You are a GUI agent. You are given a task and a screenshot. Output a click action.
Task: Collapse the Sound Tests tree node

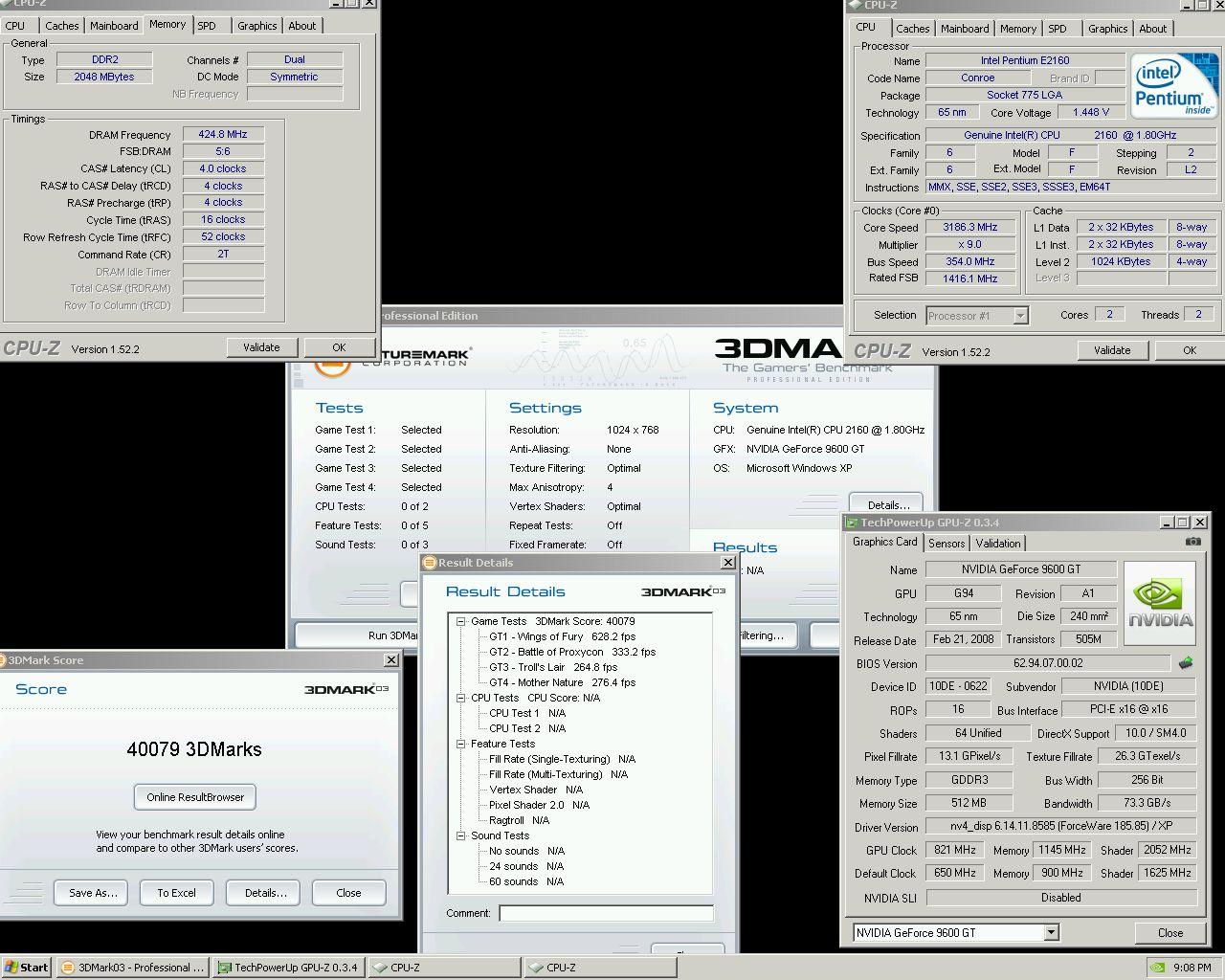click(460, 835)
